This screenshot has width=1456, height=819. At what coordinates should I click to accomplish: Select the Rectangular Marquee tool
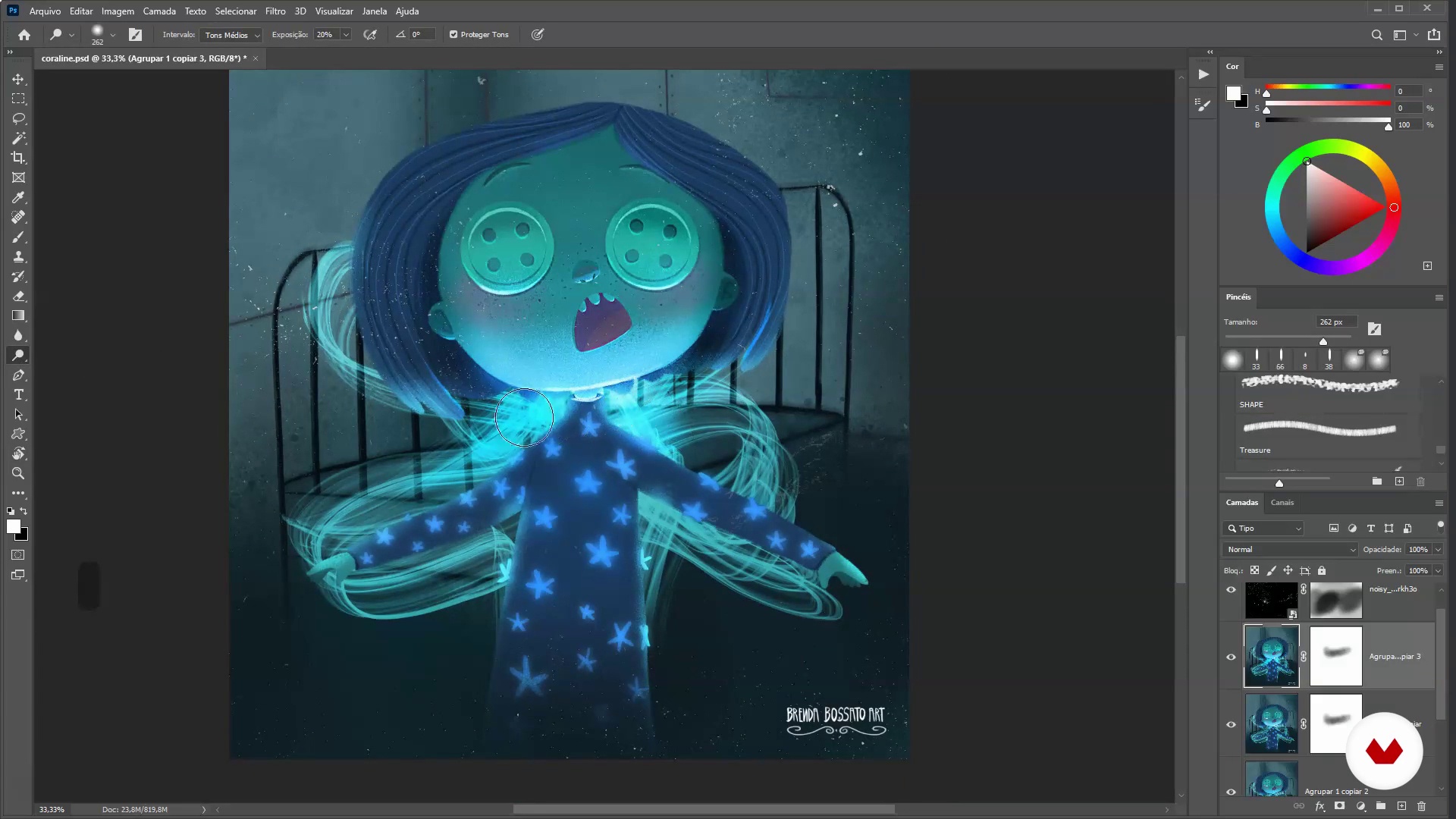[18, 99]
